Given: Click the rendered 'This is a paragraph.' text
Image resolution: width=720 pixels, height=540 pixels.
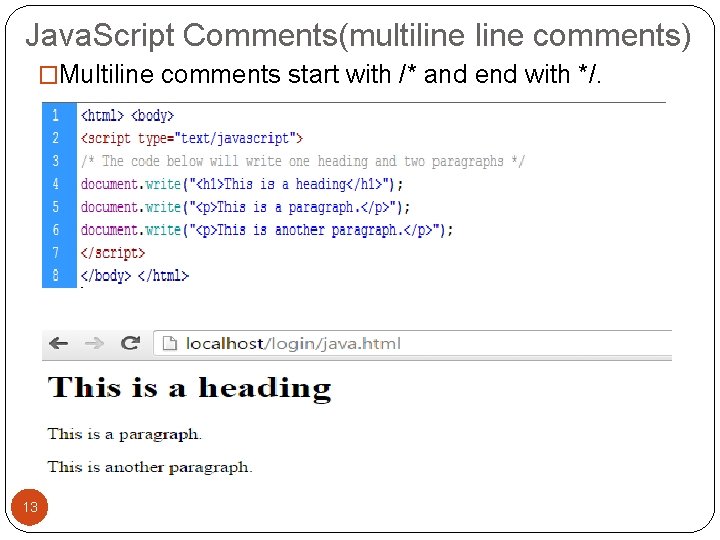Looking at the screenshot, I should [x=124, y=434].
